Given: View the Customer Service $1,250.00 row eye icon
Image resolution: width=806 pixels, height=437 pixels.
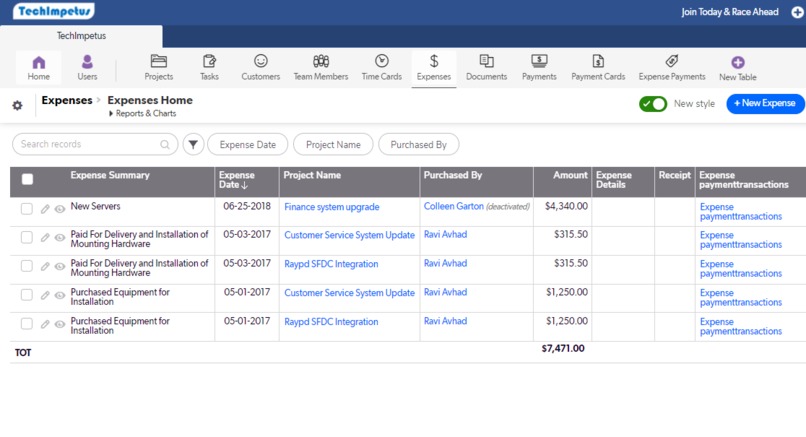Looking at the screenshot, I should click(x=60, y=296).
